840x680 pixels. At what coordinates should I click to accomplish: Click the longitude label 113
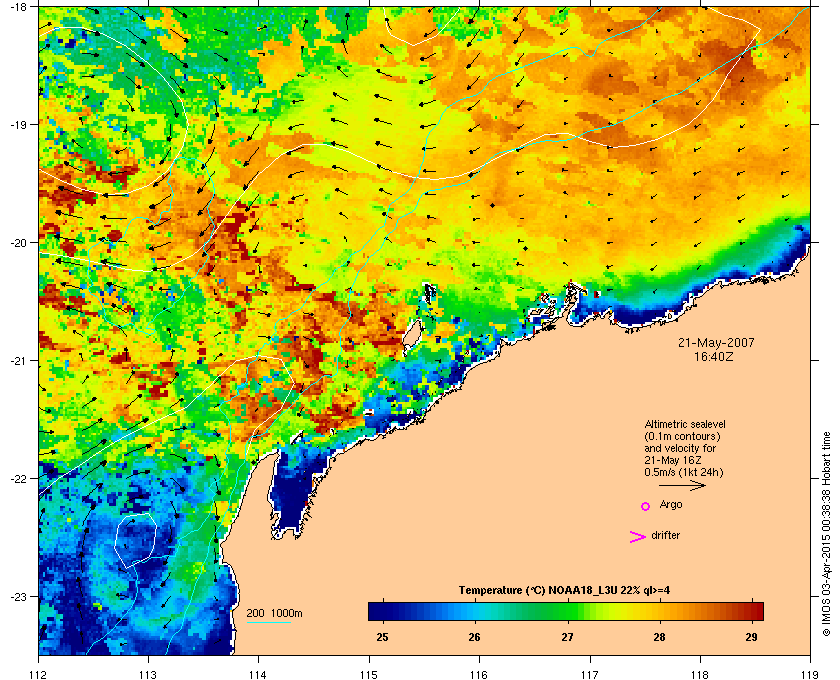[148, 675]
